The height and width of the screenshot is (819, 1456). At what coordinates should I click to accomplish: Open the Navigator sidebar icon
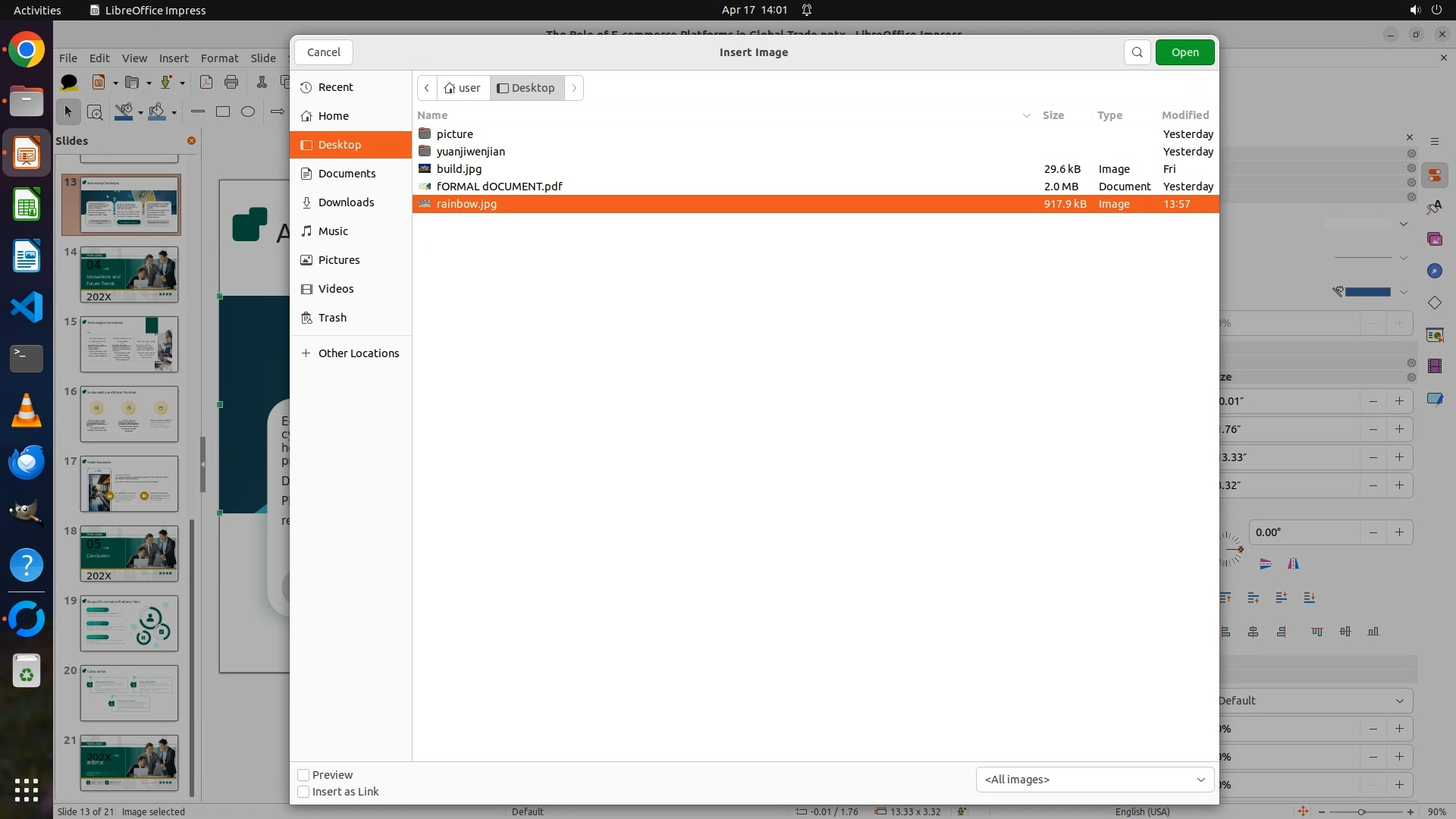[1434, 271]
